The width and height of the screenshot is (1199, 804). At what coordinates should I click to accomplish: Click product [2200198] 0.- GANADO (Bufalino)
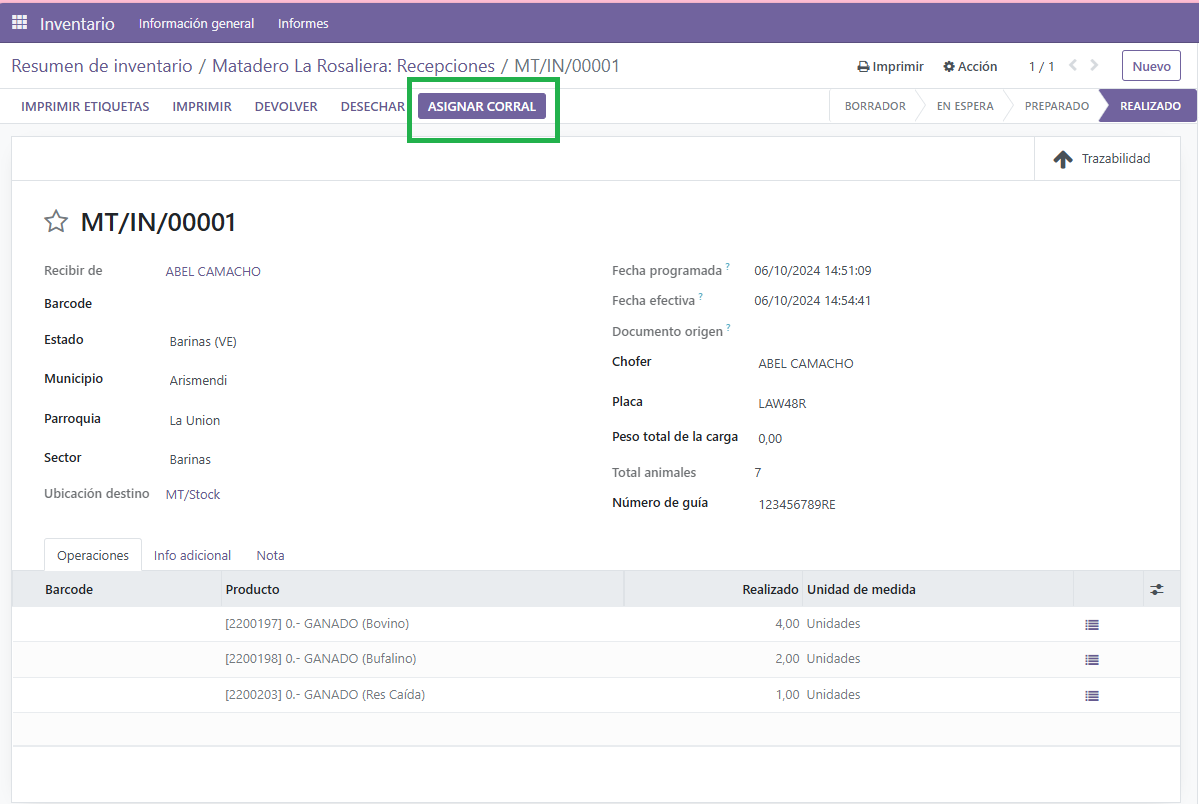tap(320, 659)
